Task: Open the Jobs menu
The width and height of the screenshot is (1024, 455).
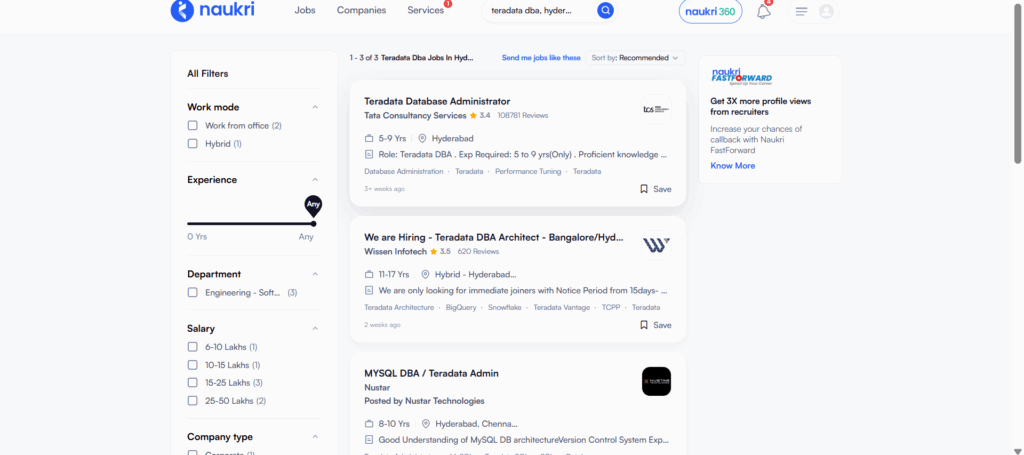Action: [x=305, y=11]
